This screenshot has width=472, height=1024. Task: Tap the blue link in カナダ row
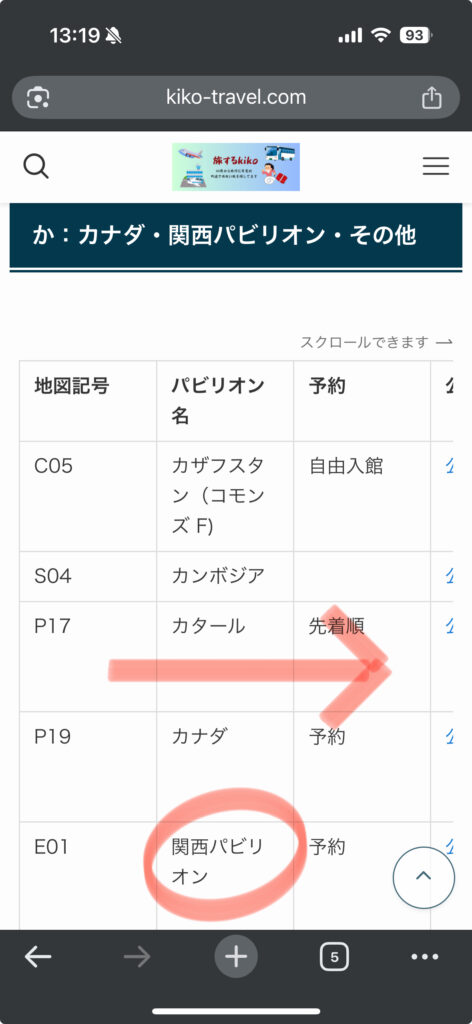(x=450, y=736)
